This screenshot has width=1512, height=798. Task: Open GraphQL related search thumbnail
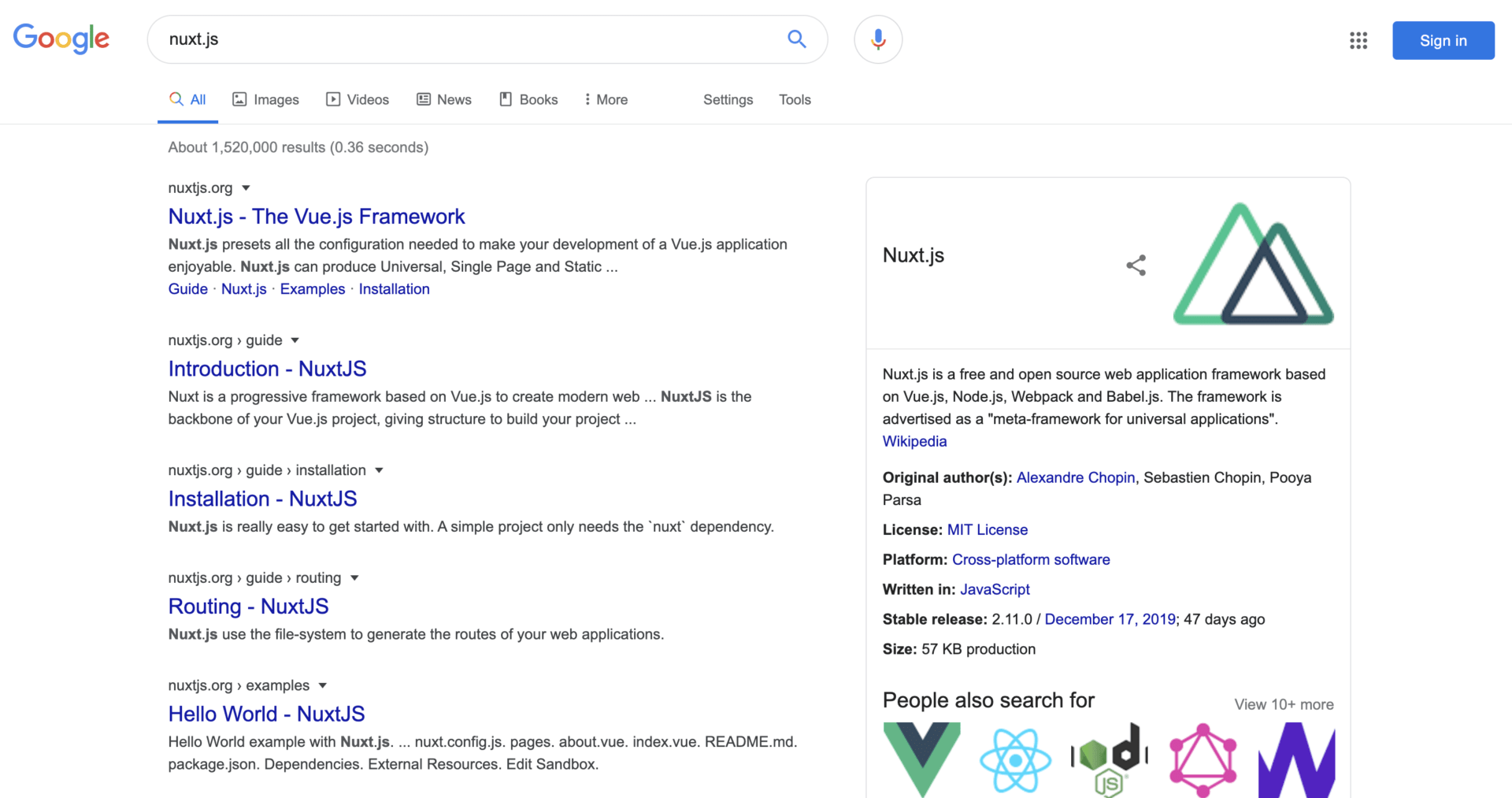[1203, 759]
